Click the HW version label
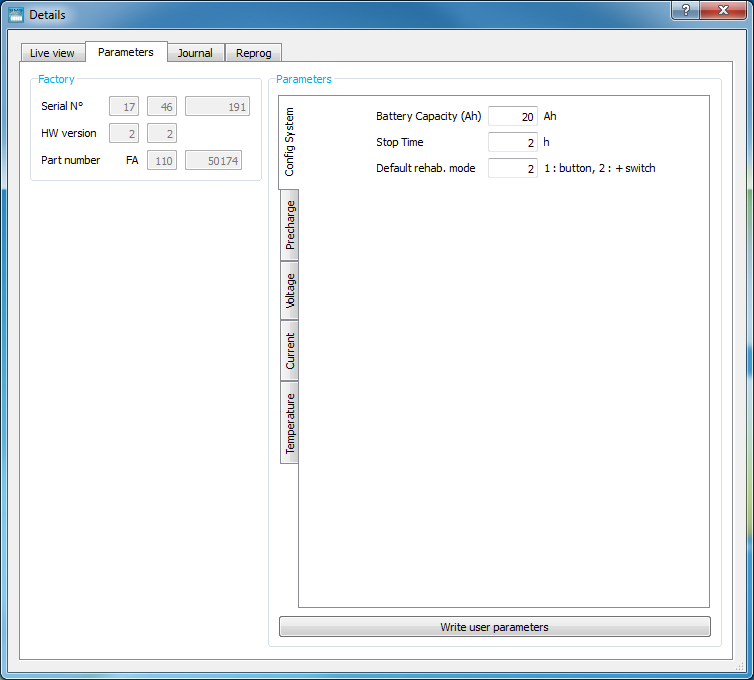Image resolution: width=754 pixels, height=680 pixels. (69, 133)
